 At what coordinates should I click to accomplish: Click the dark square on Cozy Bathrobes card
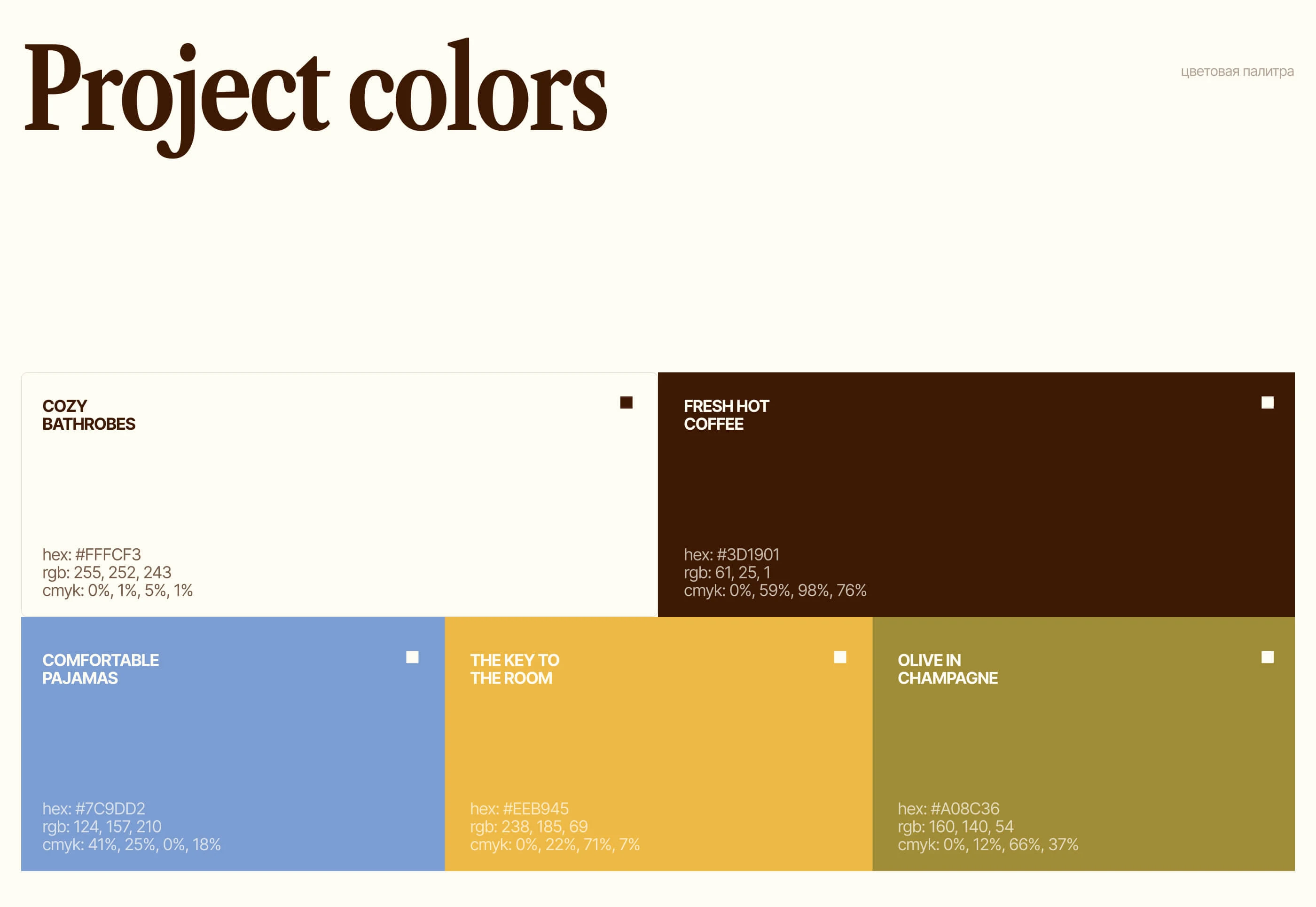626,402
